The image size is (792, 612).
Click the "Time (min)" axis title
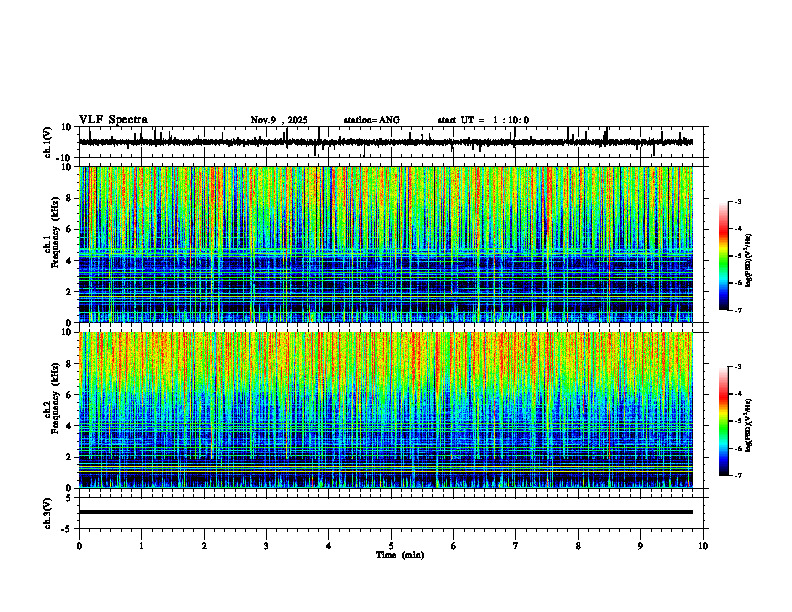pyautogui.click(x=400, y=555)
